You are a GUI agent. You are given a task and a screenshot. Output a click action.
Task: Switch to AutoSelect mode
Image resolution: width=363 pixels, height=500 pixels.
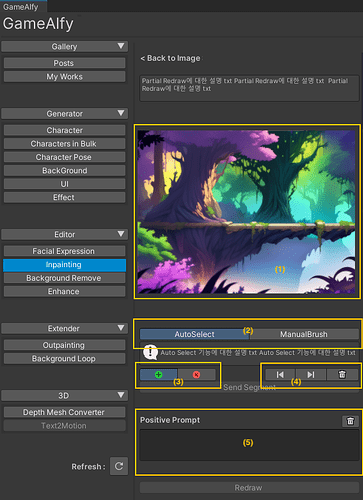[195, 334]
